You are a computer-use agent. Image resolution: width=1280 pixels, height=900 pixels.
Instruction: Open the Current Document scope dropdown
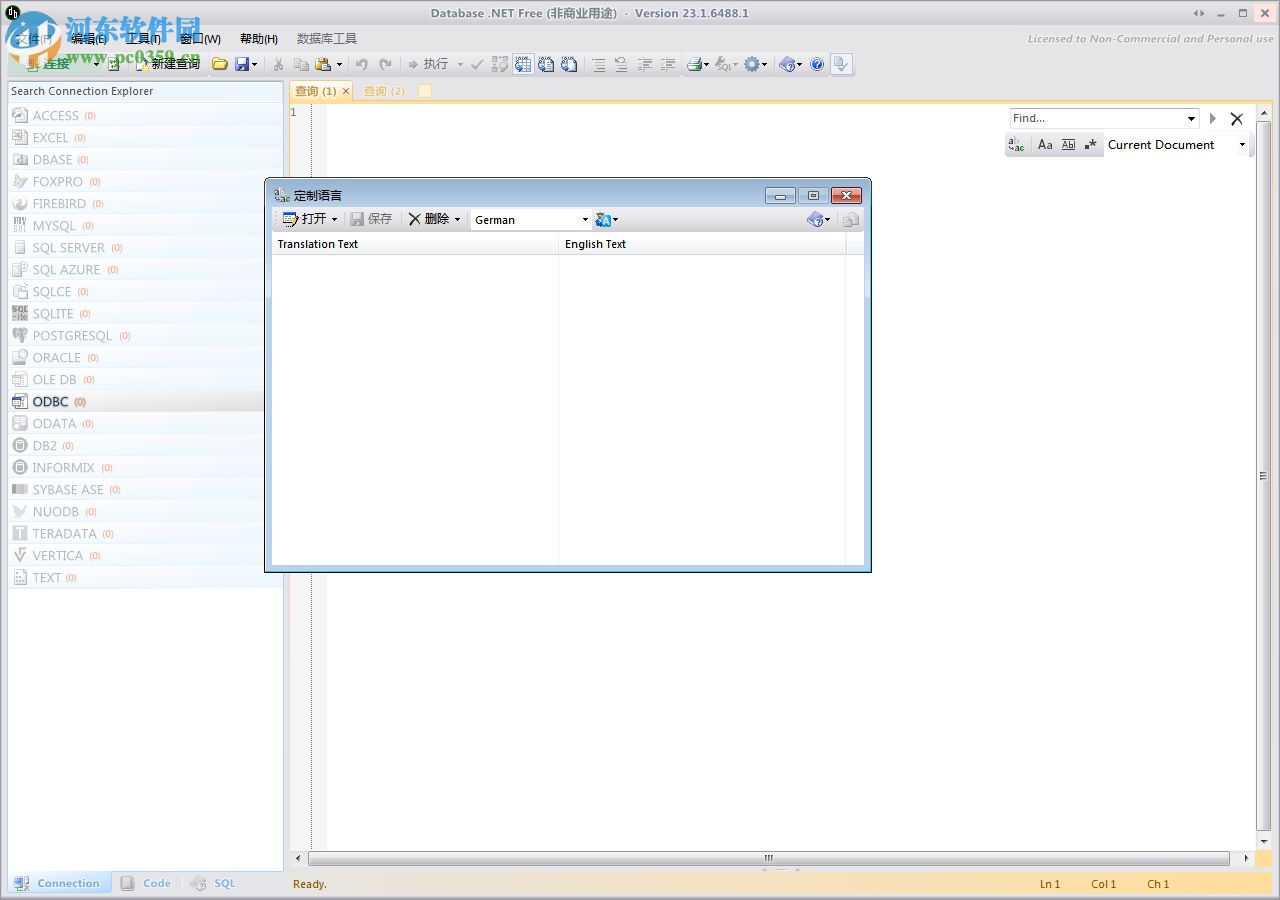[x=1242, y=145]
